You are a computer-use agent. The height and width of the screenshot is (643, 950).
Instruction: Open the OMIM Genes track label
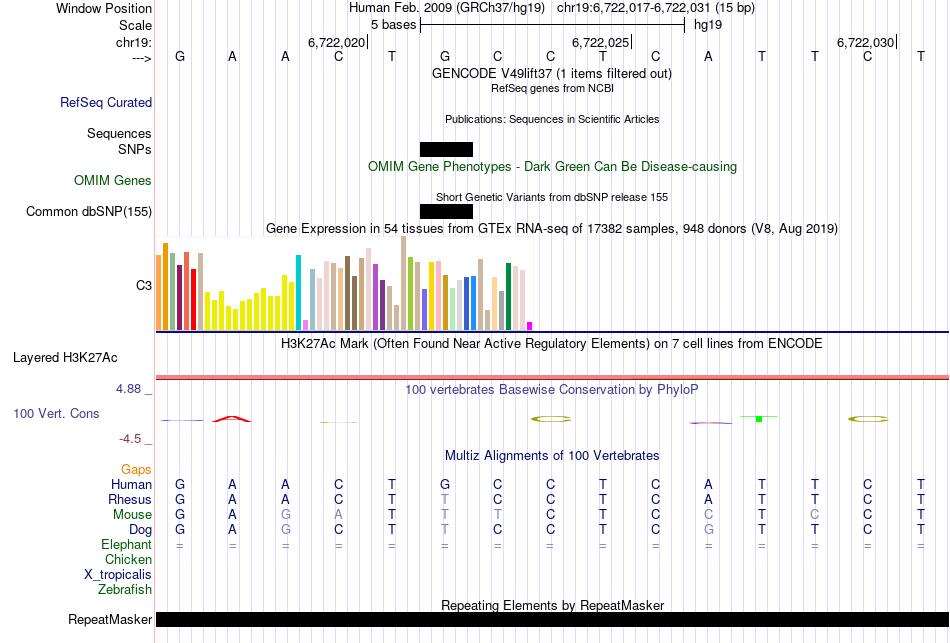112,181
